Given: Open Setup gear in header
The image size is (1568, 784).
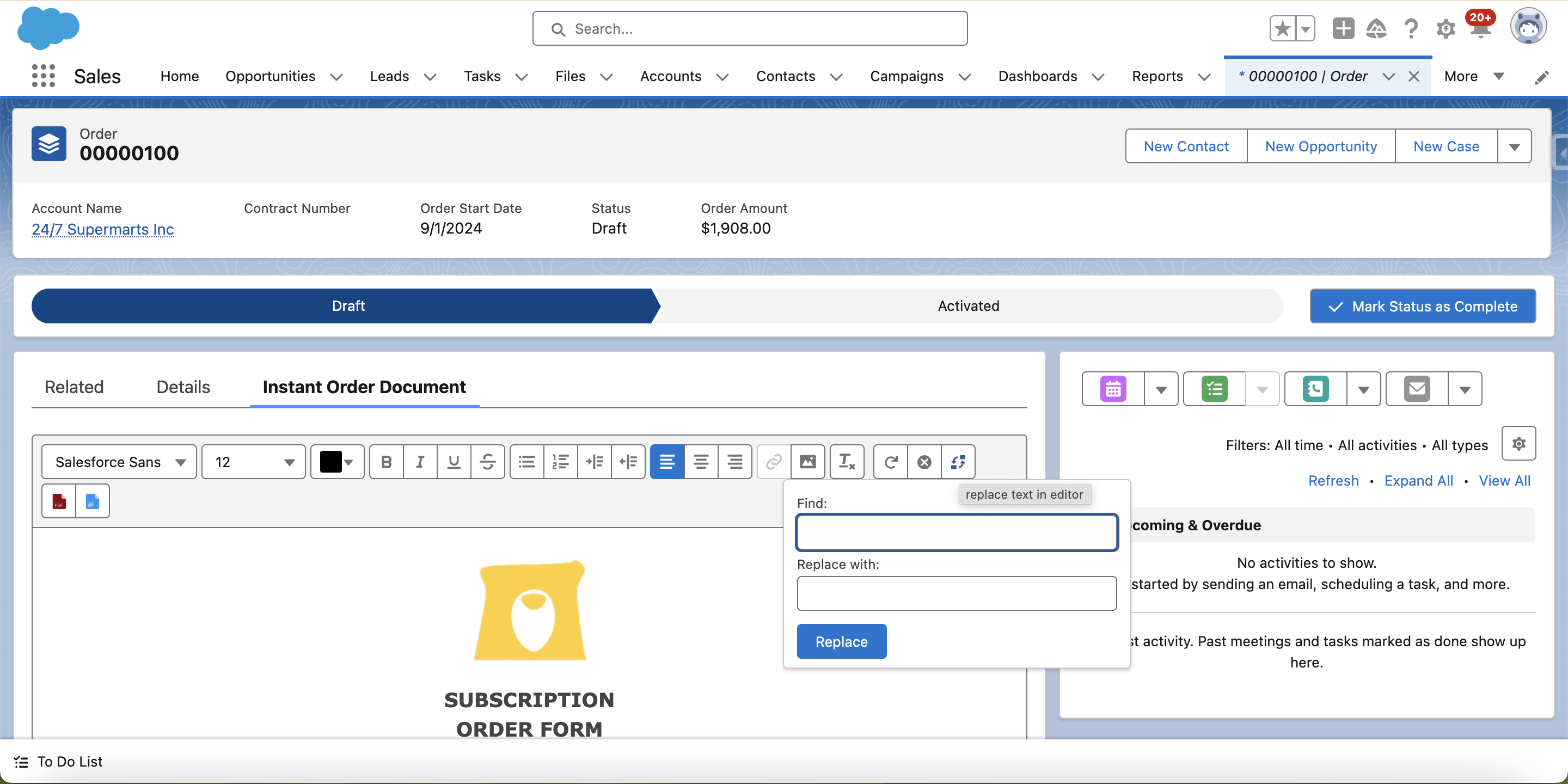Looking at the screenshot, I should pos(1445,29).
